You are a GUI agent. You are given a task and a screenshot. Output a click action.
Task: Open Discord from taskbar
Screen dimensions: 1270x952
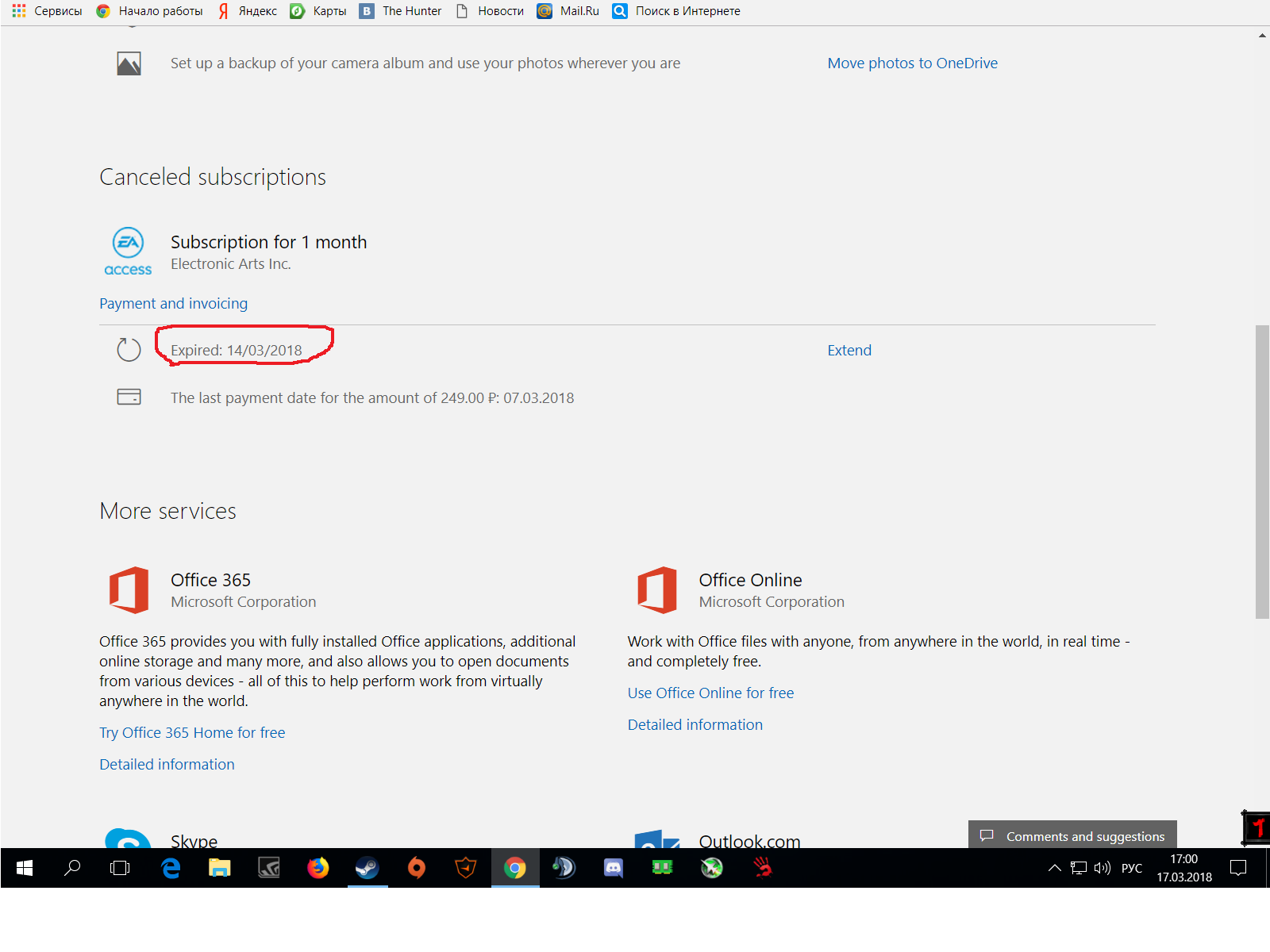coord(614,869)
